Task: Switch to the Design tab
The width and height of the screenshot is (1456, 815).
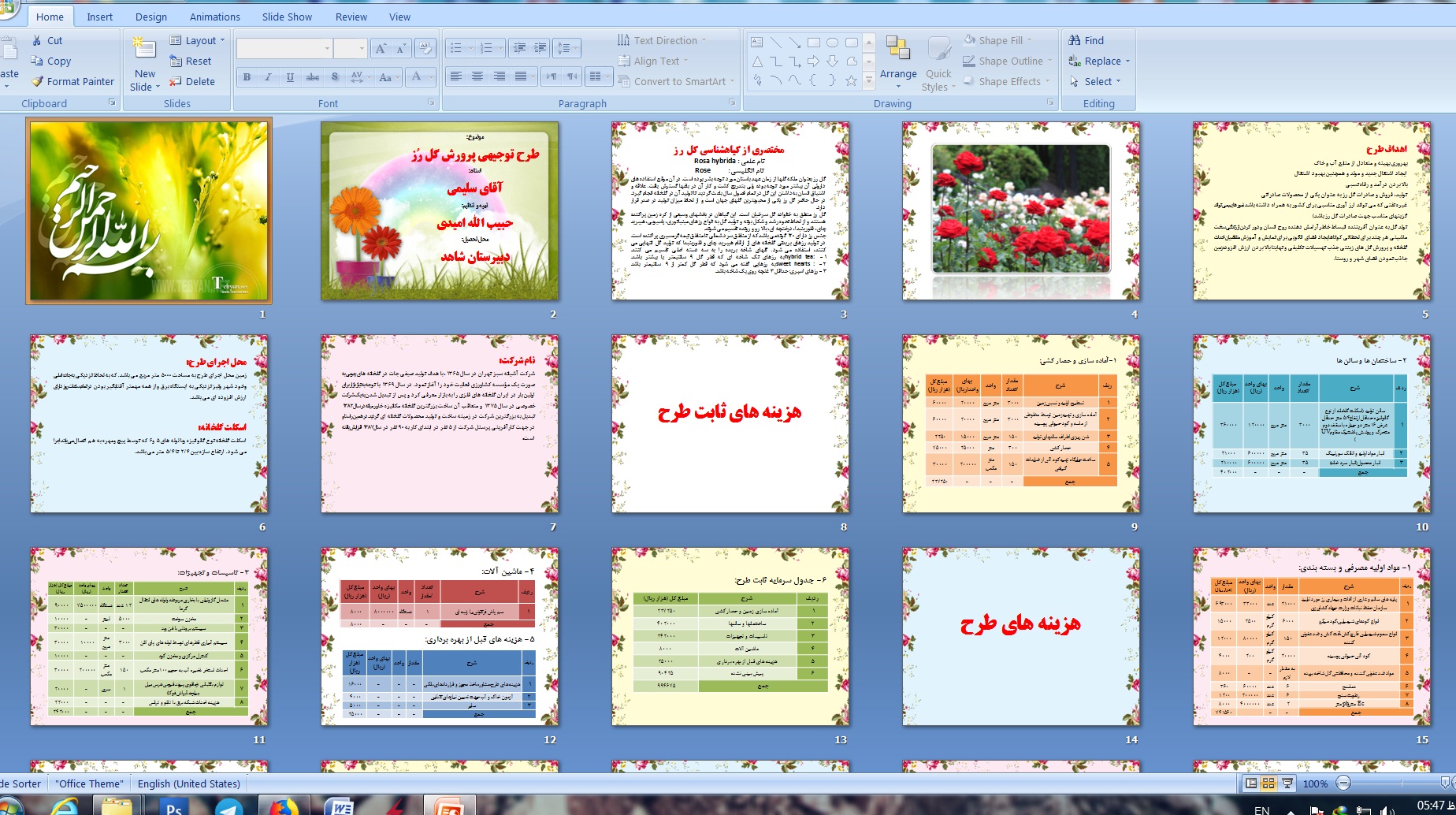Action: point(150,17)
